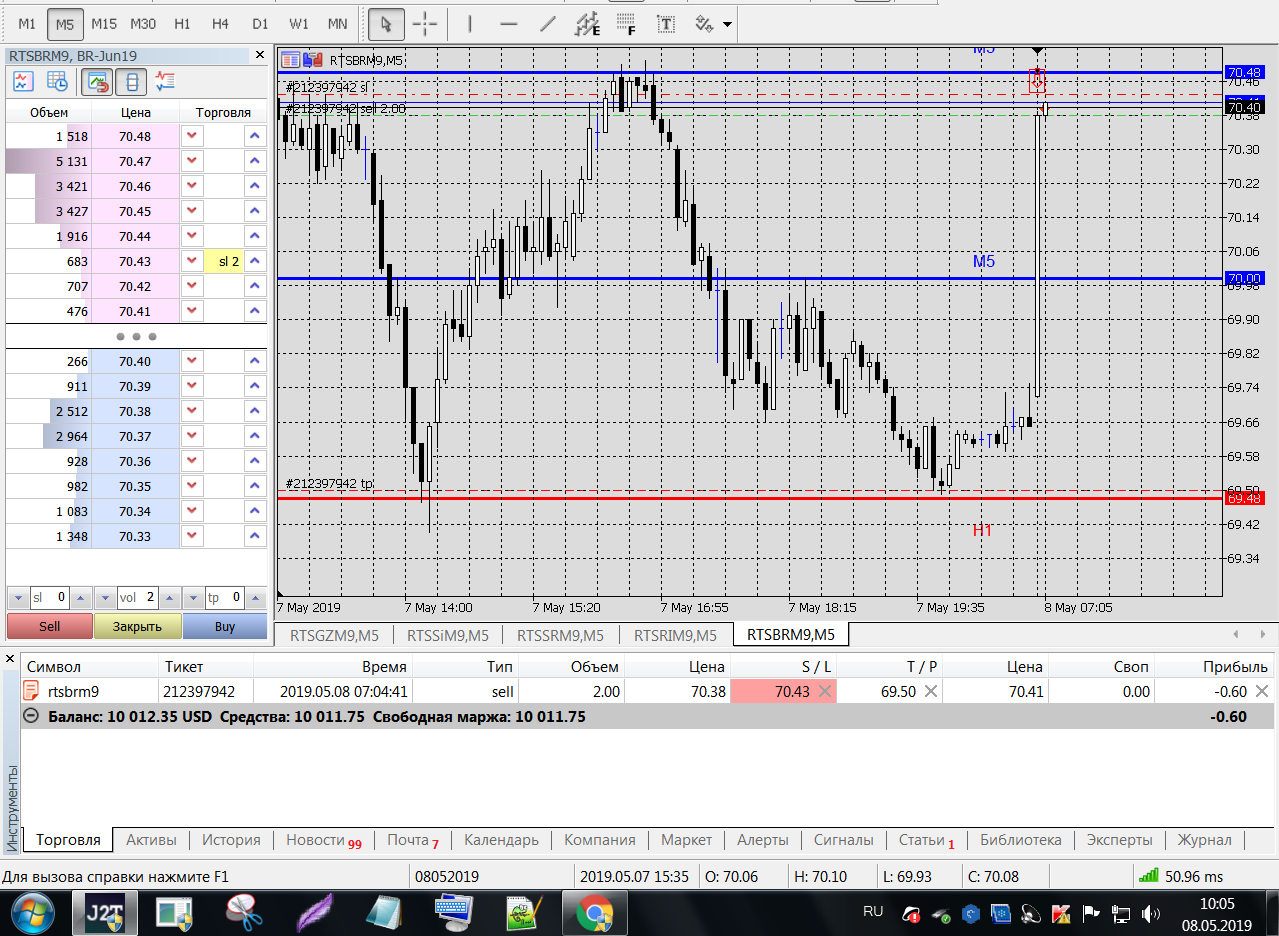Toggle the spread display mode in Depth of Market
Viewport: 1279px width, 936px height.
pyautogui.click(x=132, y=82)
